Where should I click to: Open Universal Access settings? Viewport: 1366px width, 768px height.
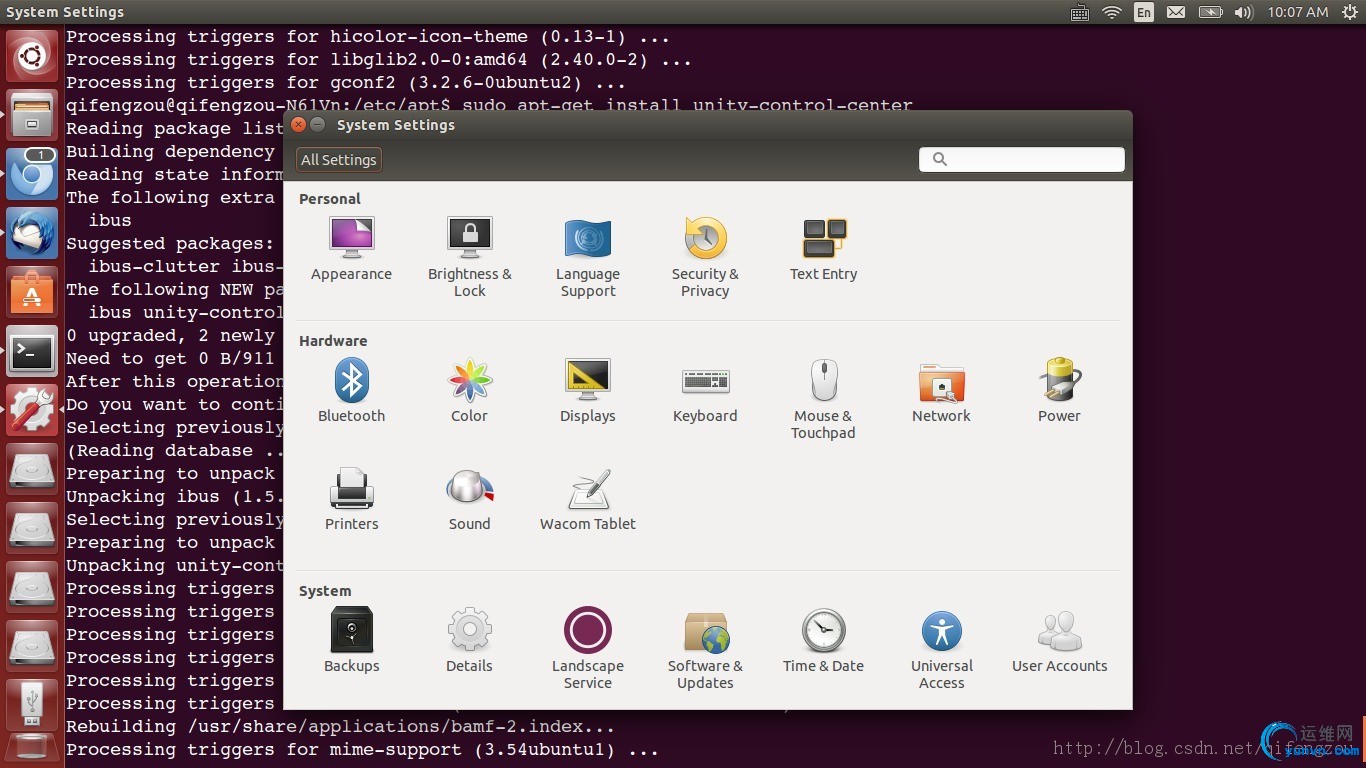[x=941, y=650]
